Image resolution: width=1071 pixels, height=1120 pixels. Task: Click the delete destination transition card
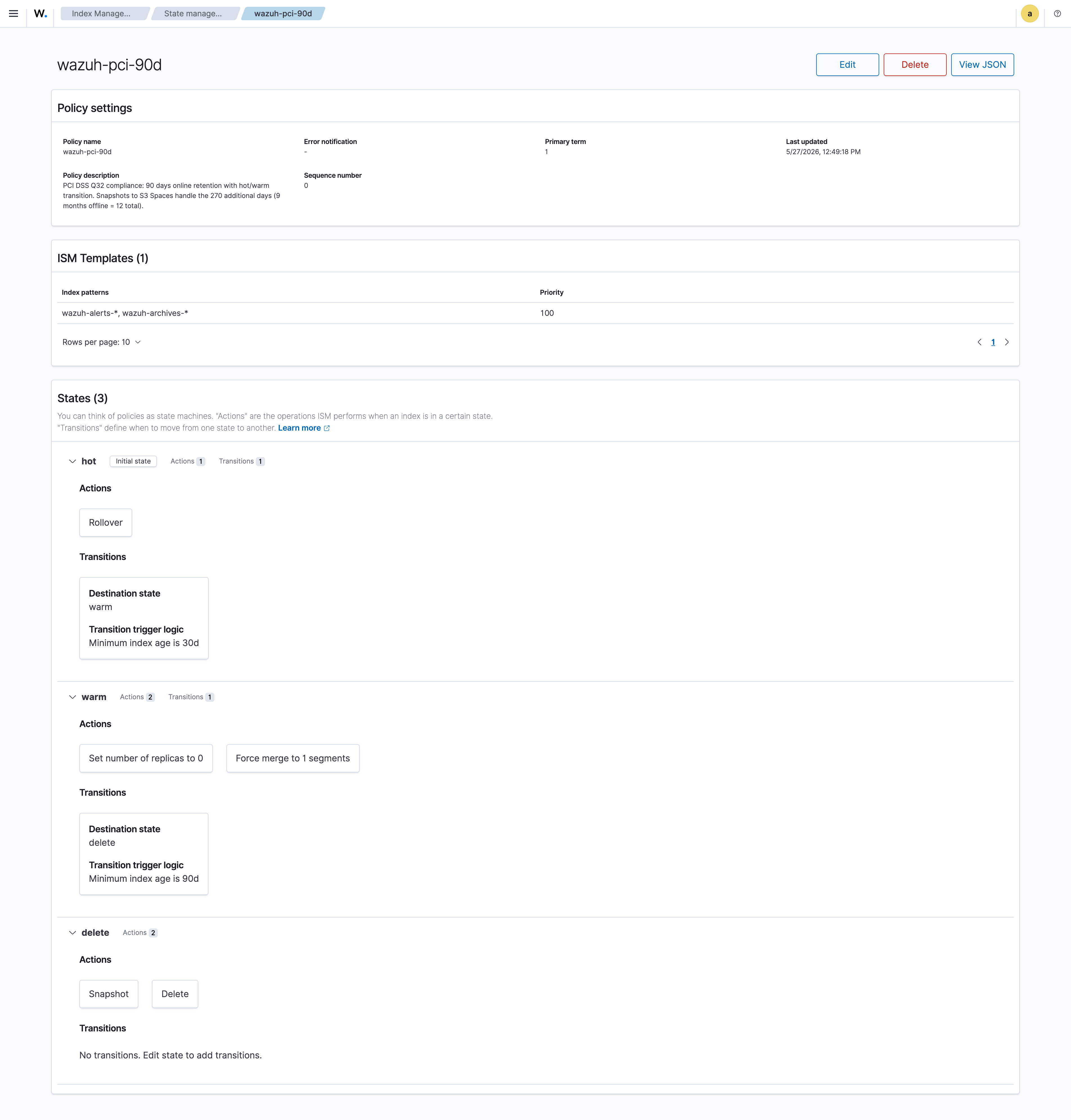[144, 854]
